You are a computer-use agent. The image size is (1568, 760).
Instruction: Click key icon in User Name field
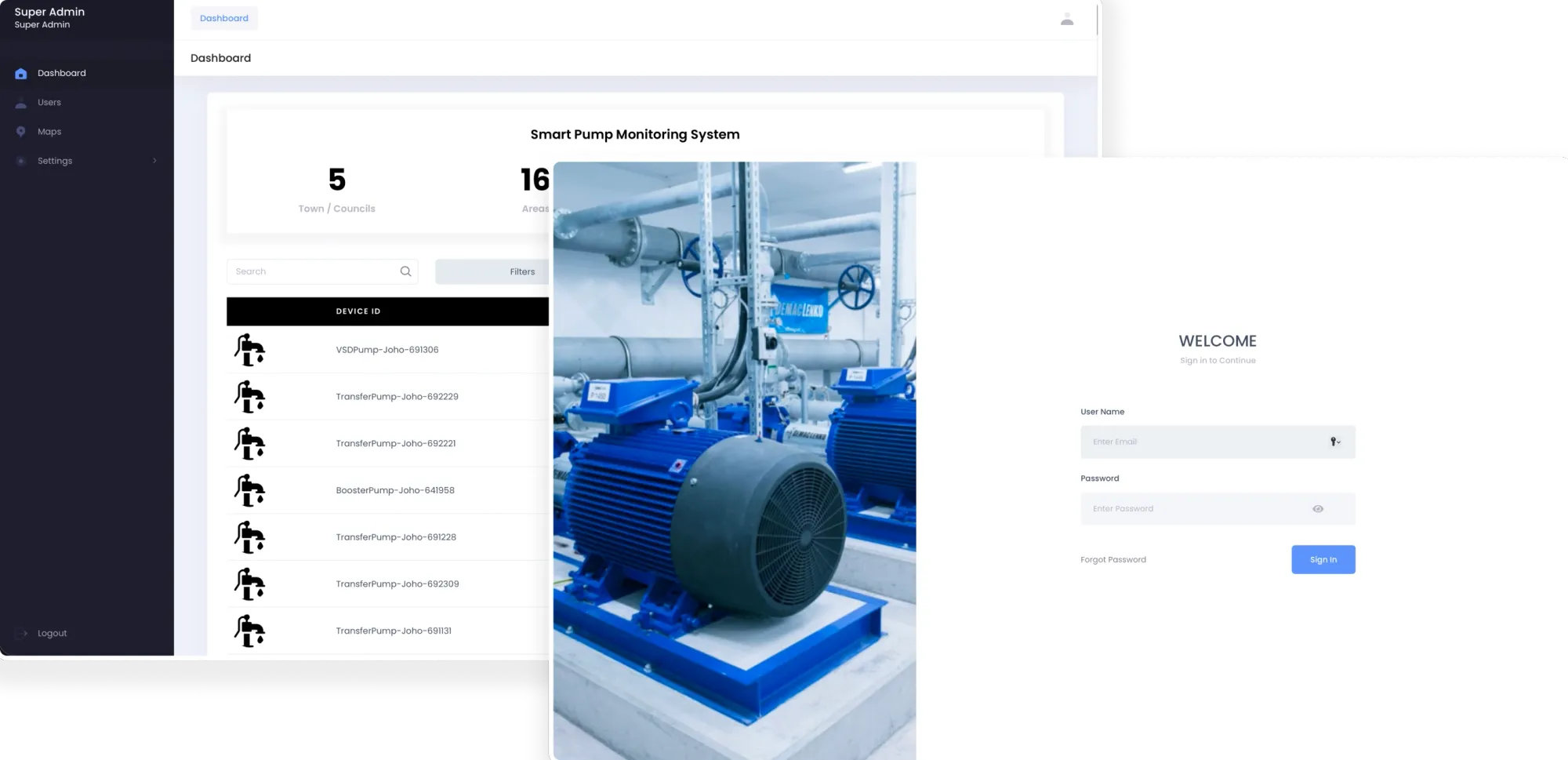pyautogui.click(x=1334, y=442)
